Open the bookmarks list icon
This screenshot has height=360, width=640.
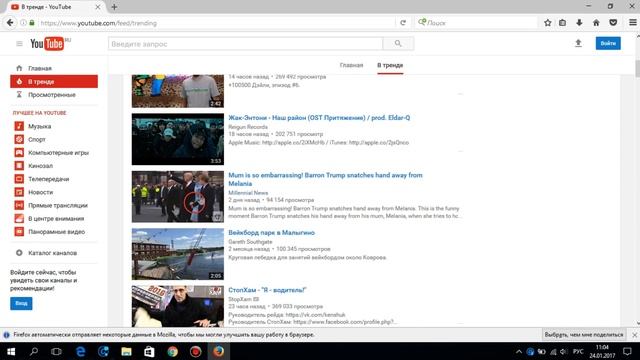pos(562,23)
